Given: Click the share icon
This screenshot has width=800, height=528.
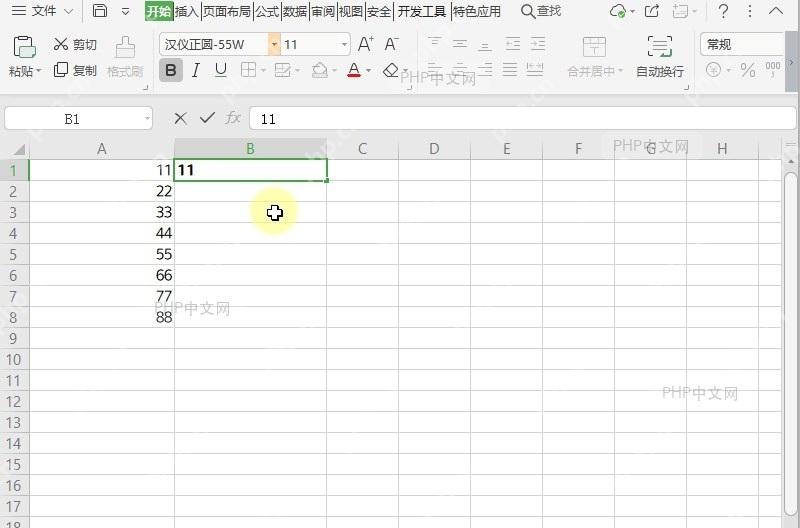Looking at the screenshot, I should [x=652, y=11].
